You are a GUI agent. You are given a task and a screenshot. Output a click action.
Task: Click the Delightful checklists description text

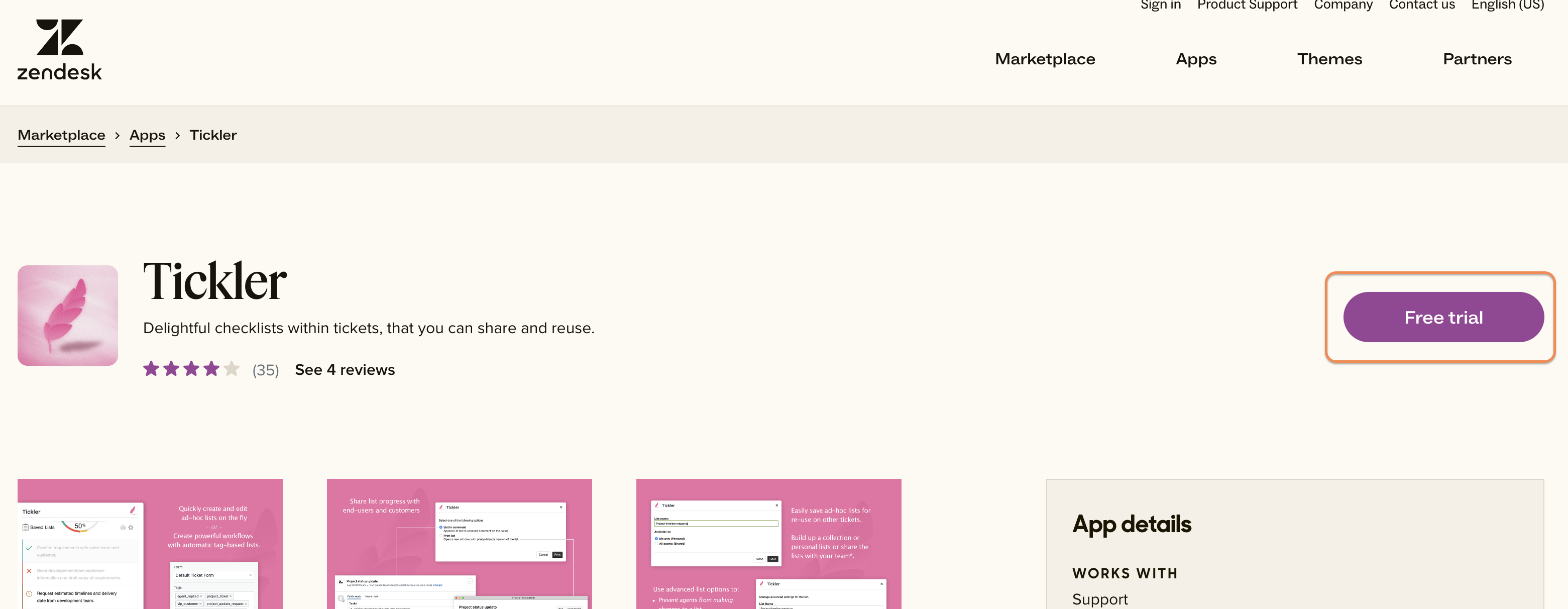click(368, 328)
